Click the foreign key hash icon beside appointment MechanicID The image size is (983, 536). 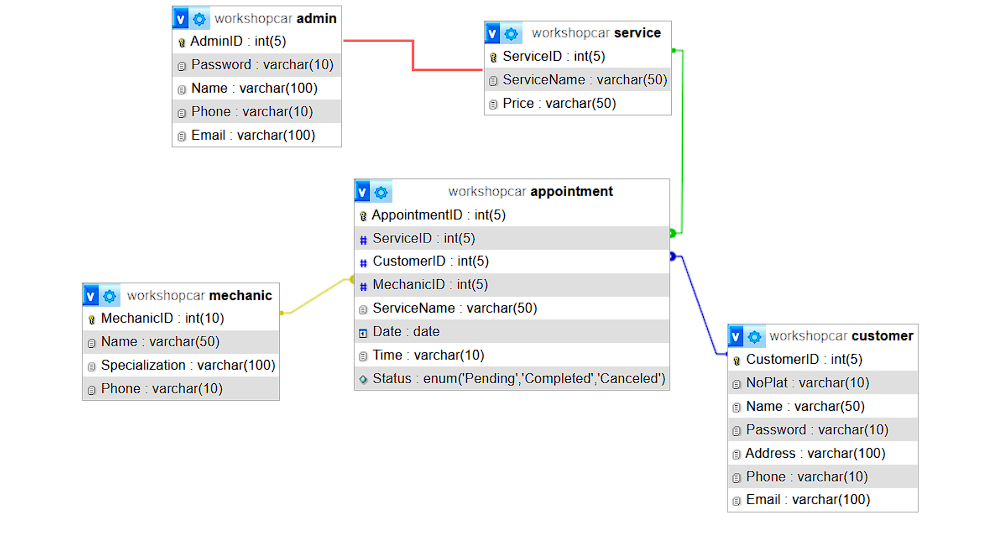coord(363,286)
